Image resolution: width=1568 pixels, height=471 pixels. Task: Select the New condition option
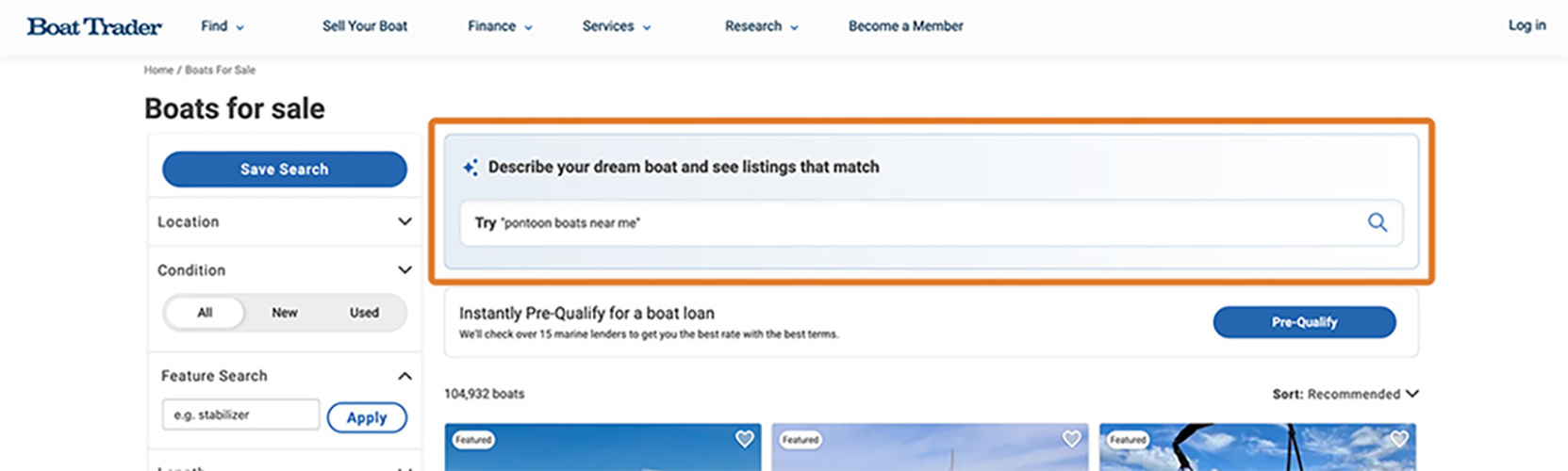click(x=285, y=313)
